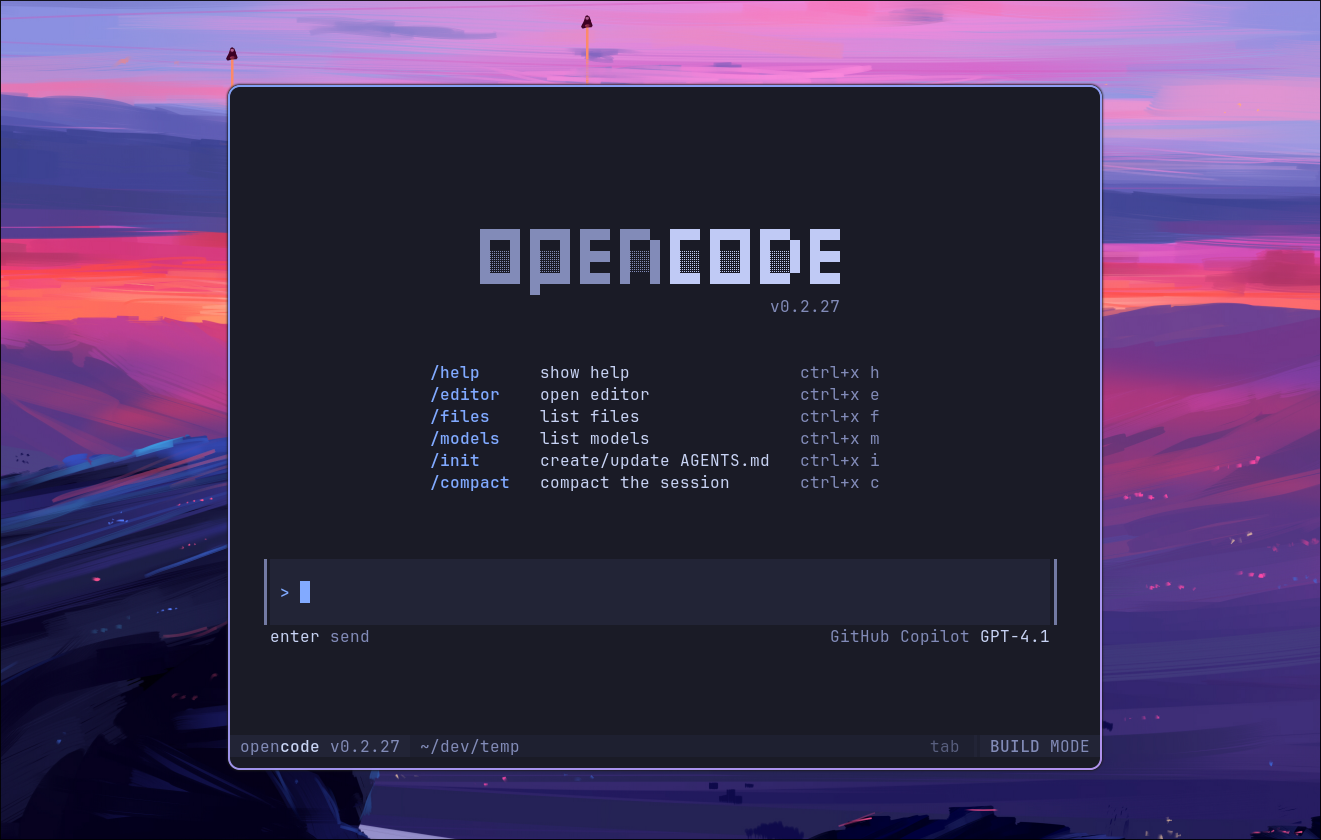Click the 'ctrl+x e' shortcut text
Image resolution: width=1321 pixels, height=840 pixels.
point(840,395)
